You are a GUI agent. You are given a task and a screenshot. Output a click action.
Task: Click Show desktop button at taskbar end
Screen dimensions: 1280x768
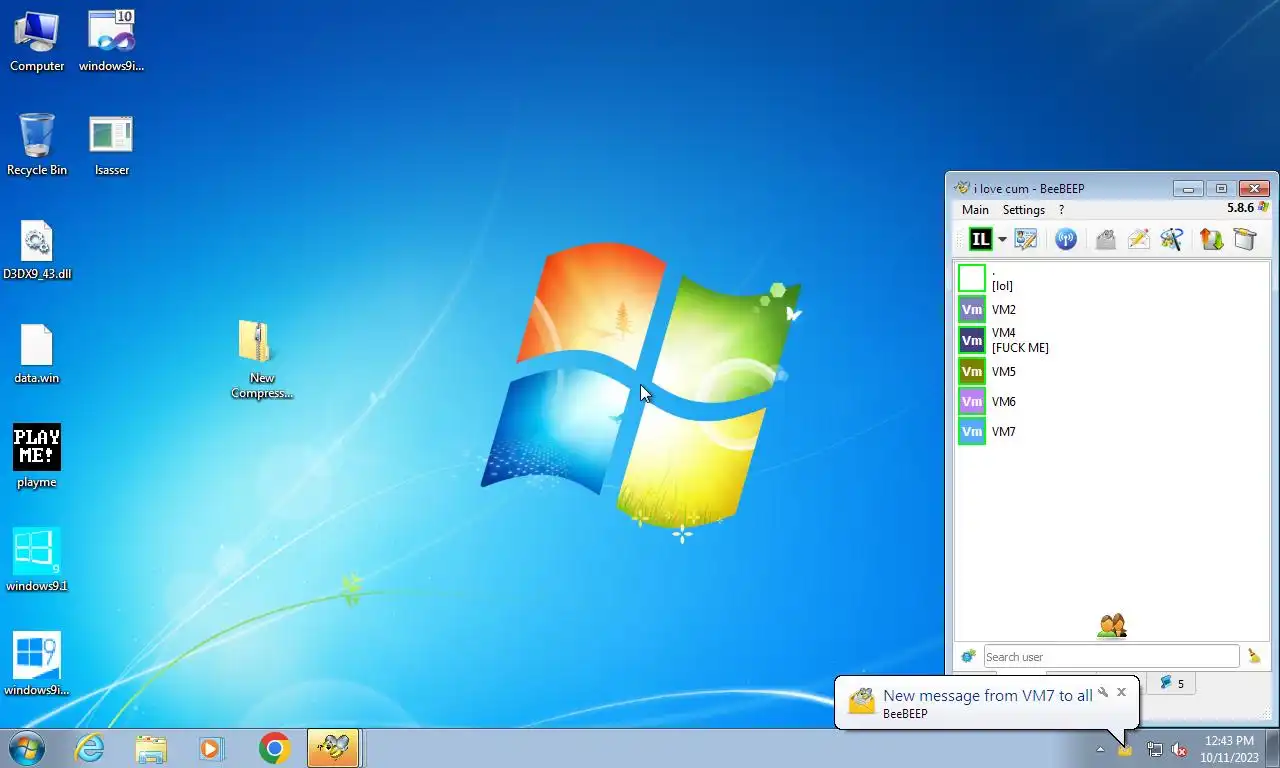point(1273,749)
